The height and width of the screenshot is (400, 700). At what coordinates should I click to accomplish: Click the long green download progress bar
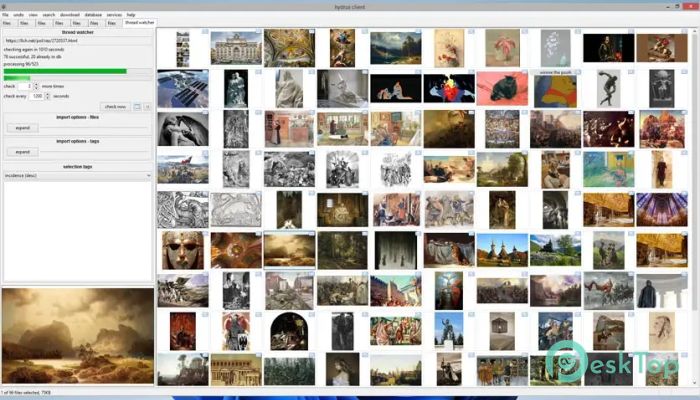[x=78, y=71]
